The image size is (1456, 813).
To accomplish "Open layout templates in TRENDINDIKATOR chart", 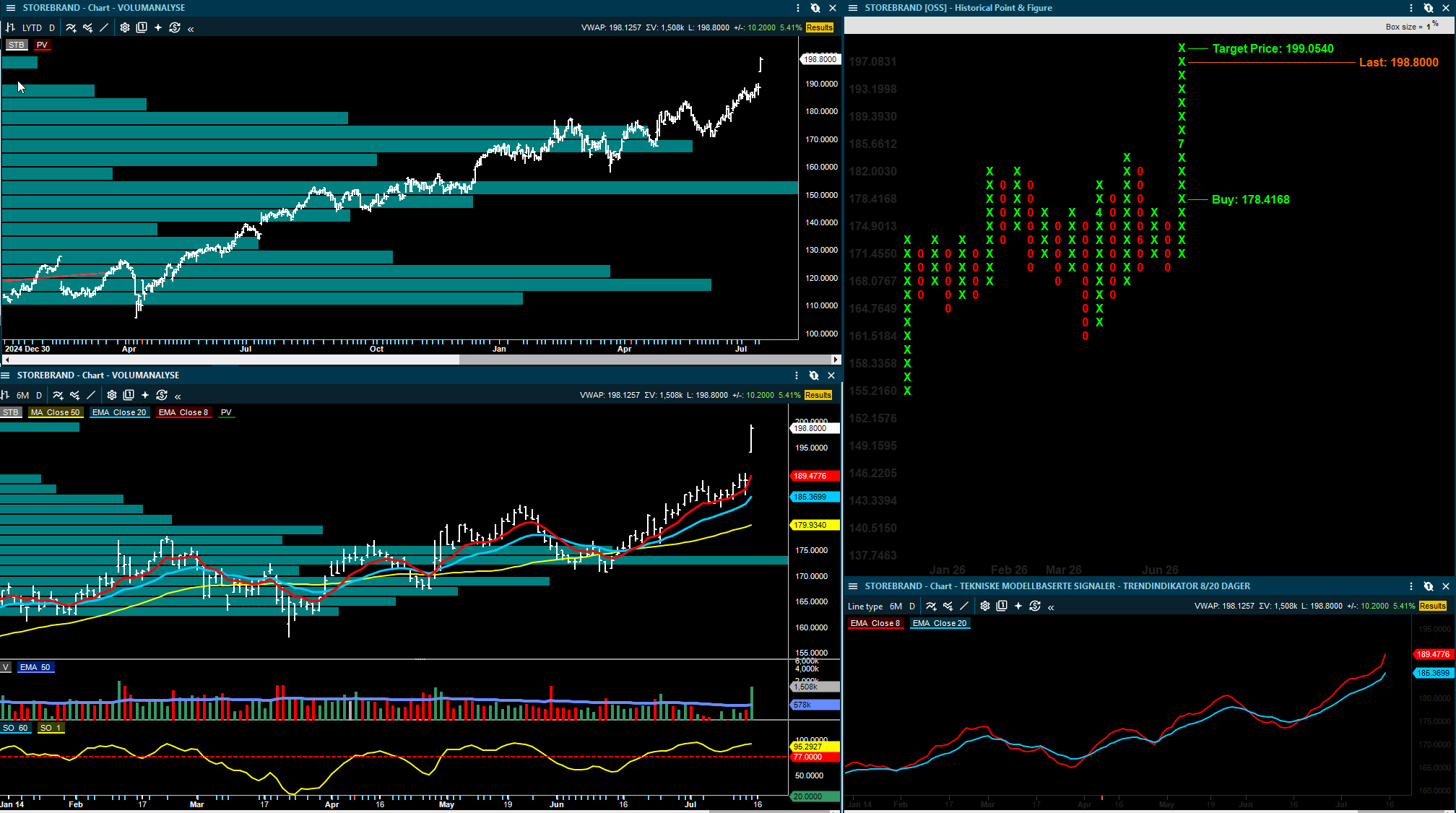I will click(1002, 606).
